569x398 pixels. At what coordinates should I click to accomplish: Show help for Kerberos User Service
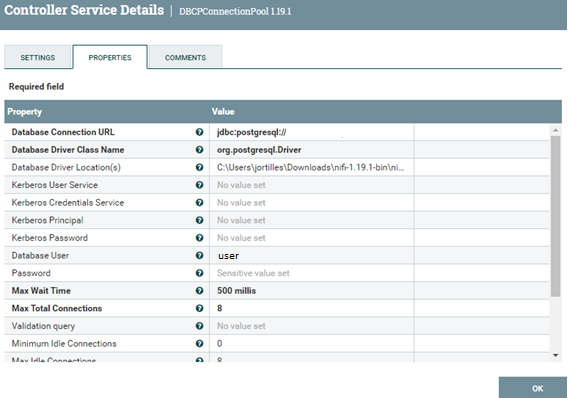[199, 185]
